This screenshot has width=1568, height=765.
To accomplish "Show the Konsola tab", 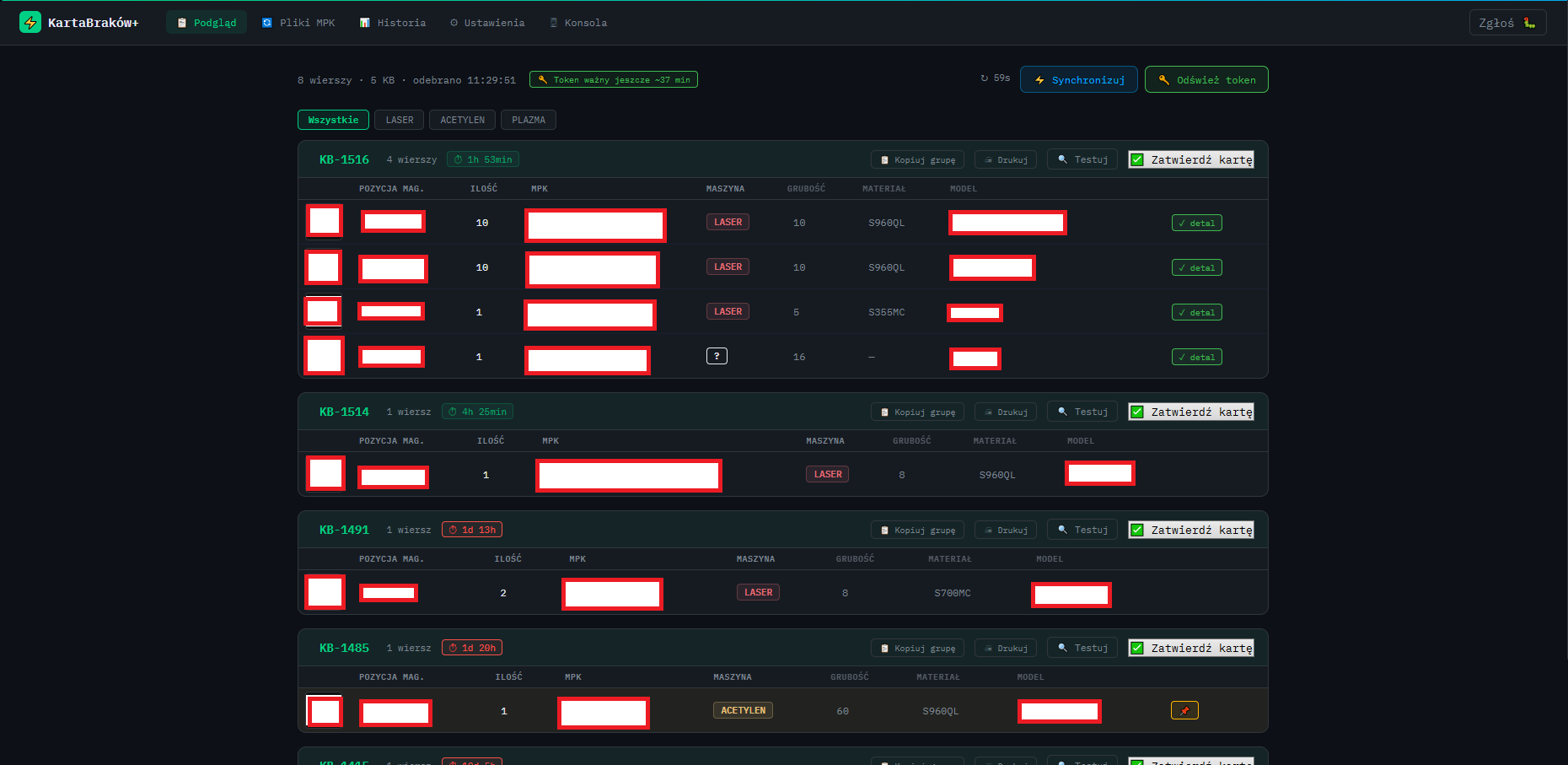I will [578, 23].
